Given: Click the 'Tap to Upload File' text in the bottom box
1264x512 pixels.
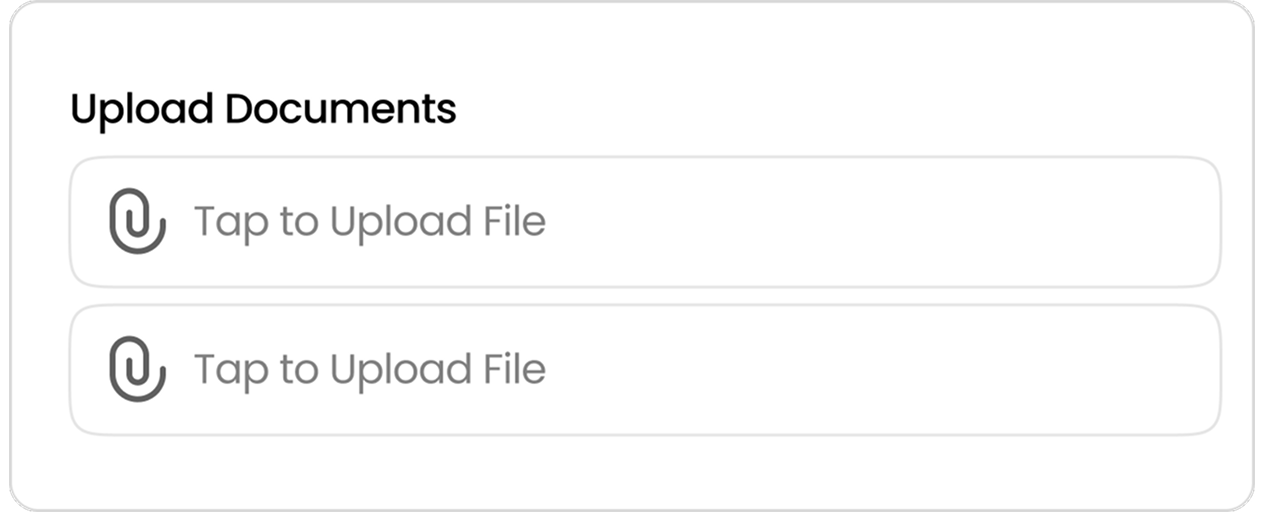Looking at the screenshot, I should (370, 370).
